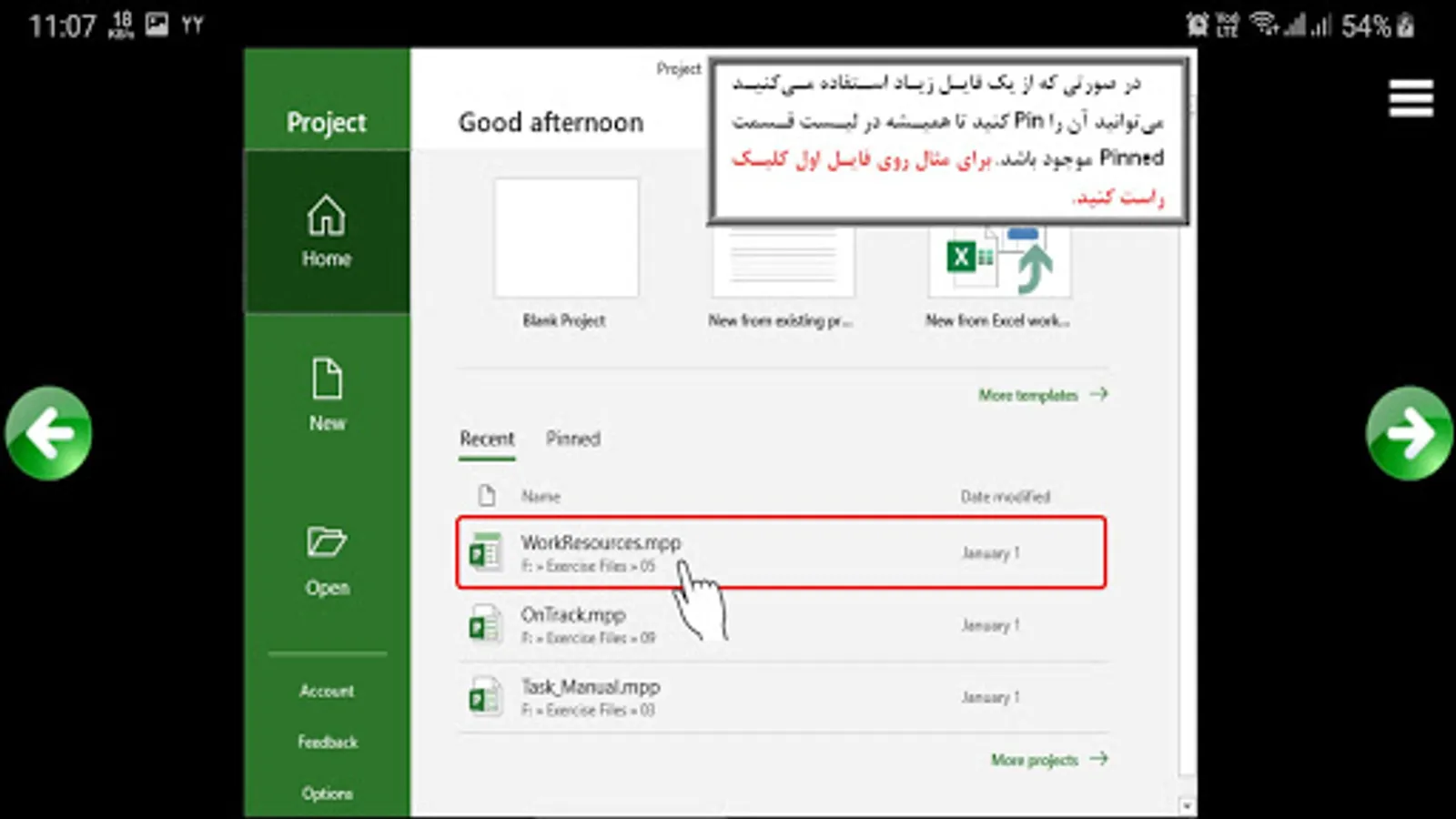Viewport: 1456px width, 819px height.
Task: Click the Project title in the green sidebar
Action: click(327, 122)
